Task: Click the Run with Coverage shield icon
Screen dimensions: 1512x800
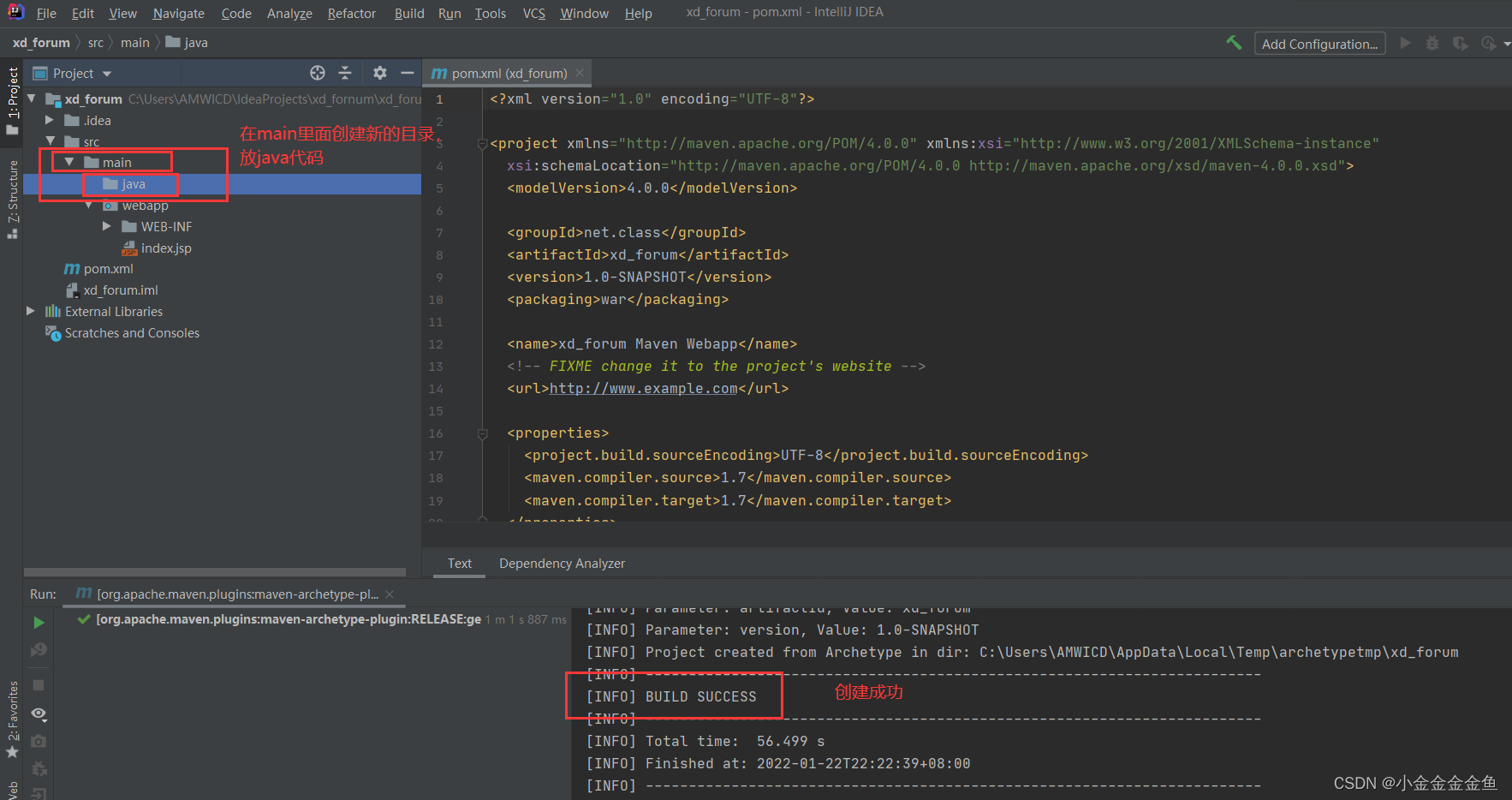Action: [x=1461, y=43]
